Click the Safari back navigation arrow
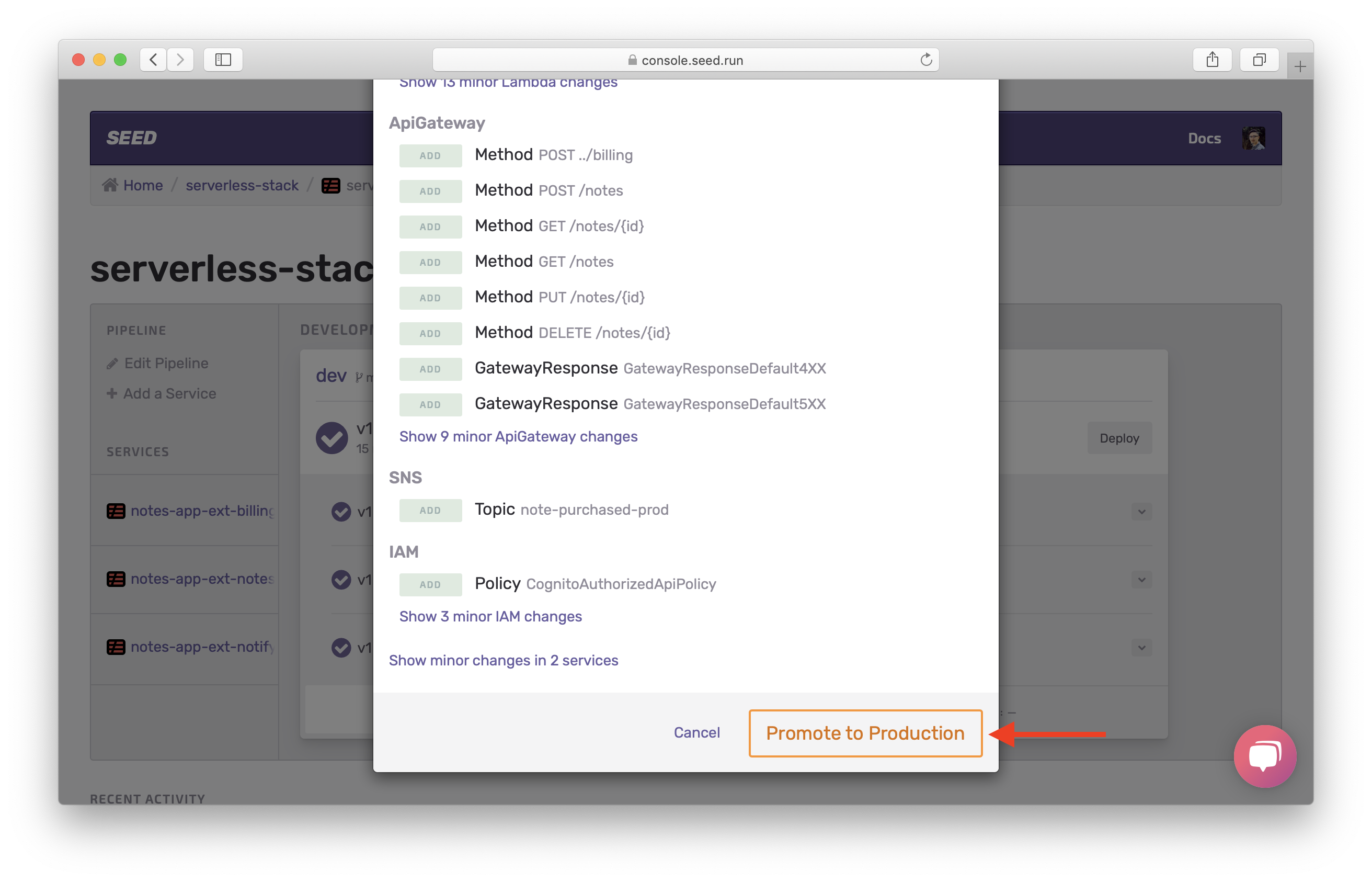Image resolution: width=1372 pixels, height=882 pixels. tap(153, 60)
